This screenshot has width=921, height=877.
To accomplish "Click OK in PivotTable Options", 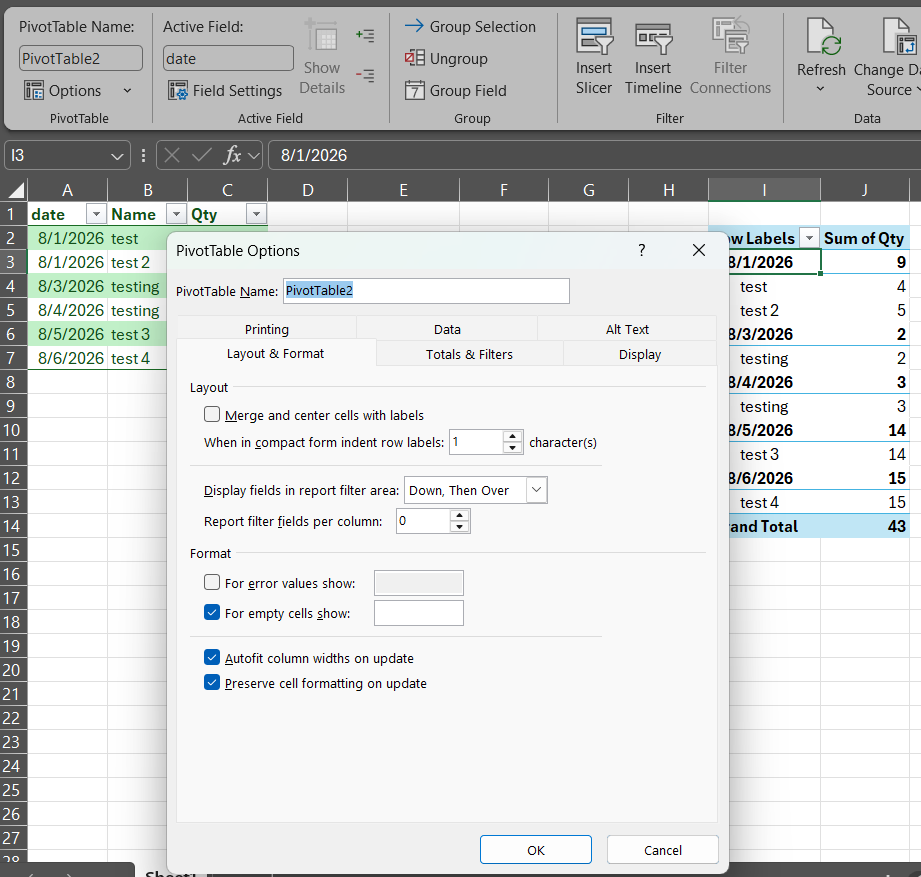I will pyautogui.click(x=536, y=849).
